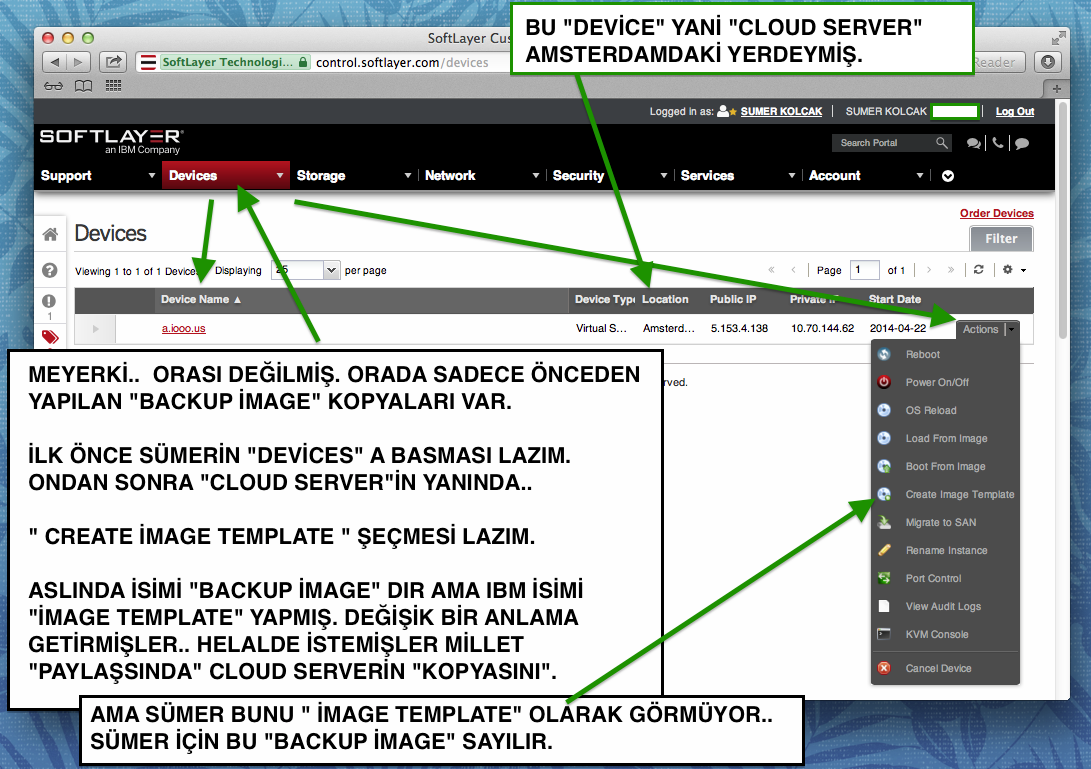Go back with Safari's back arrow
Image resolution: width=1091 pixels, height=769 pixels.
[54, 62]
